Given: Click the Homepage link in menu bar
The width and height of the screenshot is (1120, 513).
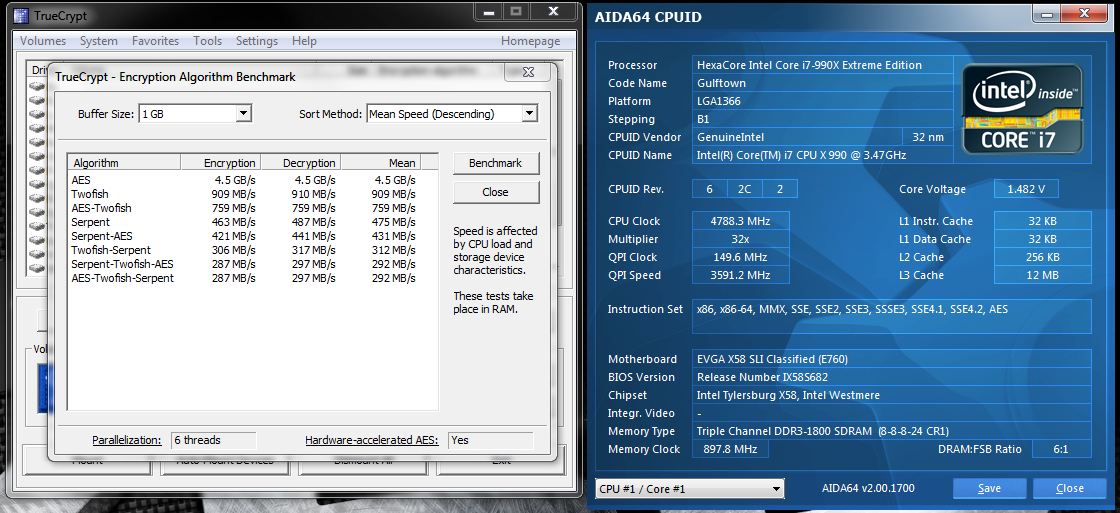Looking at the screenshot, I should pos(530,41).
